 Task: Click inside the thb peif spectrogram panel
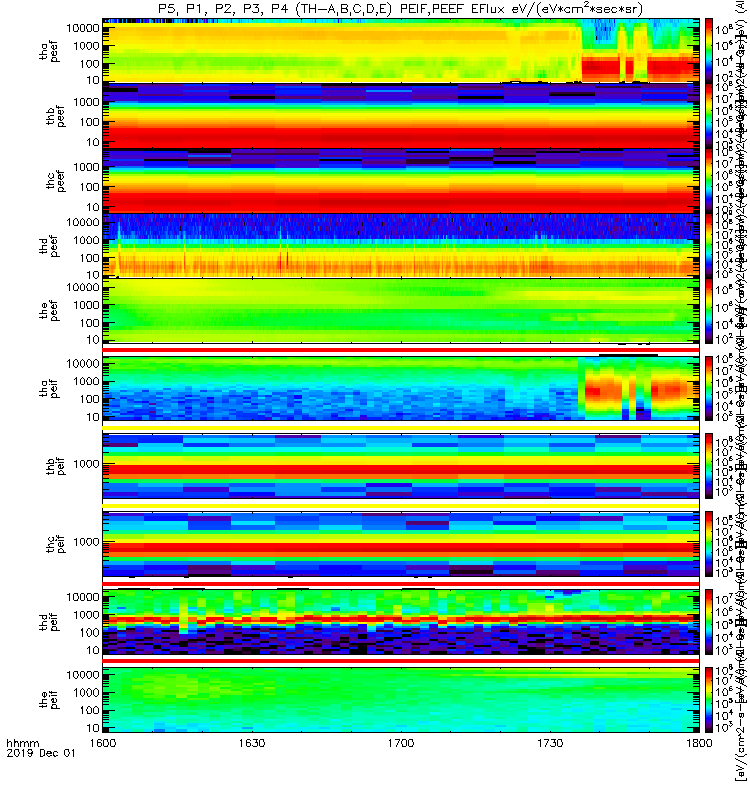(x=401, y=466)
